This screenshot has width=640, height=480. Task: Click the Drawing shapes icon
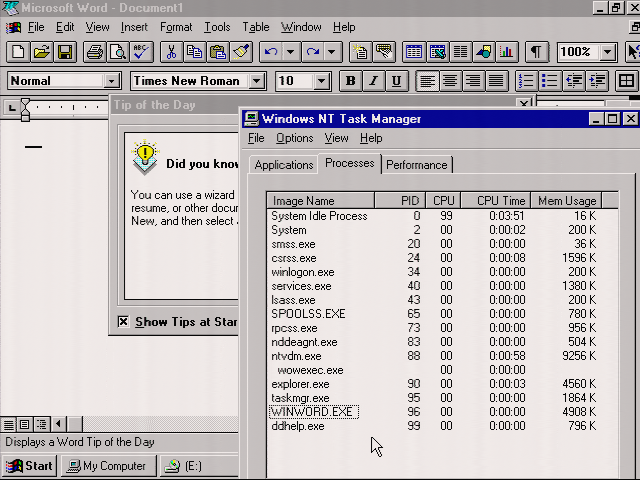(484, 52)
